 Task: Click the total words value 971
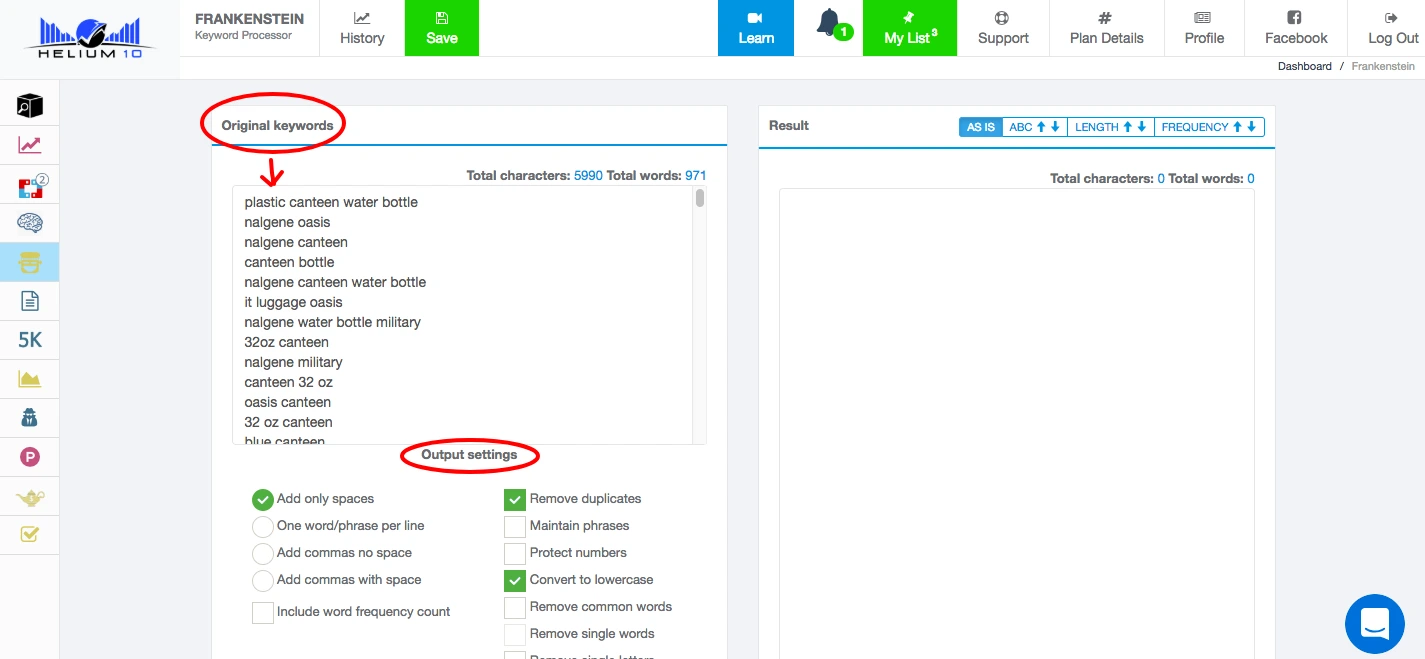(695, 176)
